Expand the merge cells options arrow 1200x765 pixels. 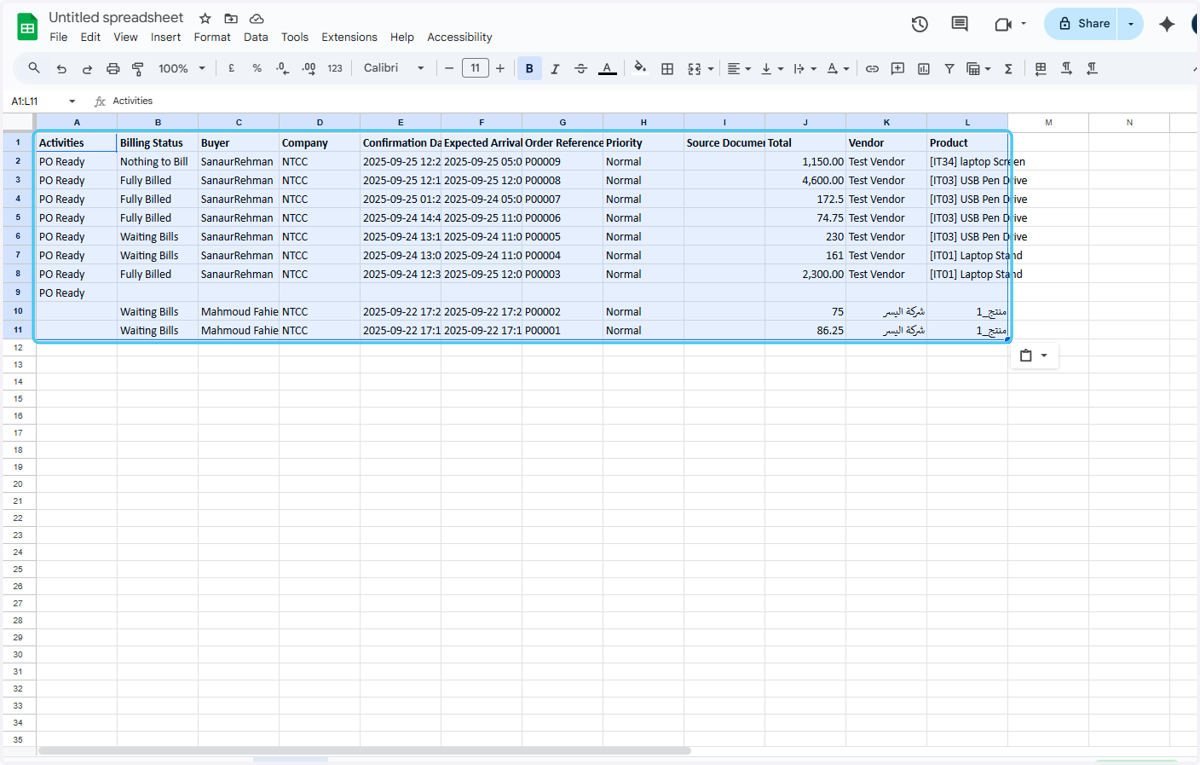click(711, 69)
